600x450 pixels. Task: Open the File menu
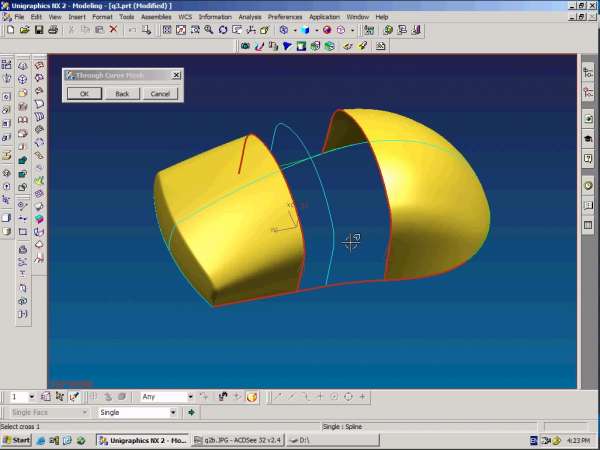pyautogui.click(x=19, y=17)
